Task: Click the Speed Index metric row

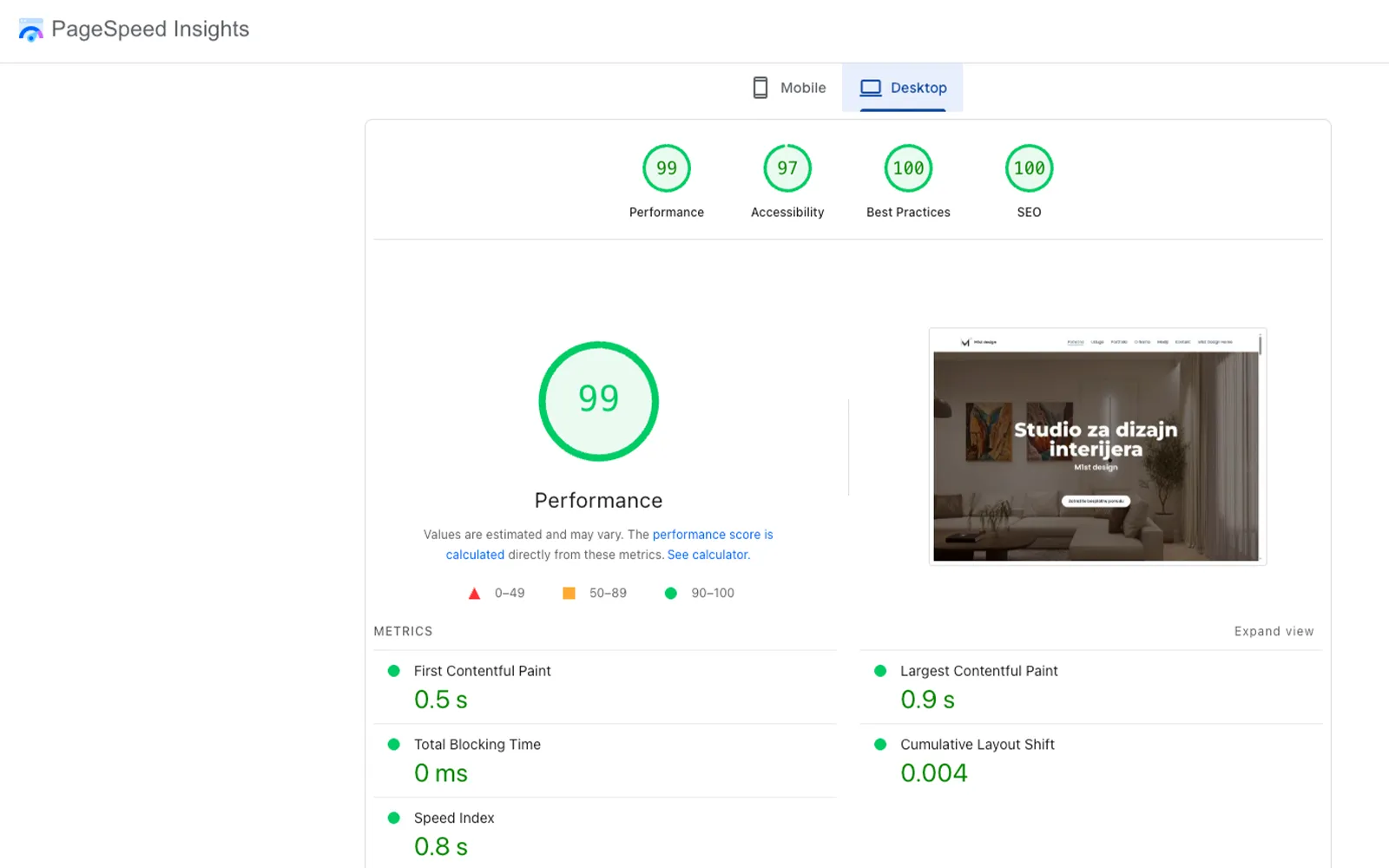Action: pyautogui.click(x=453, y=819)
